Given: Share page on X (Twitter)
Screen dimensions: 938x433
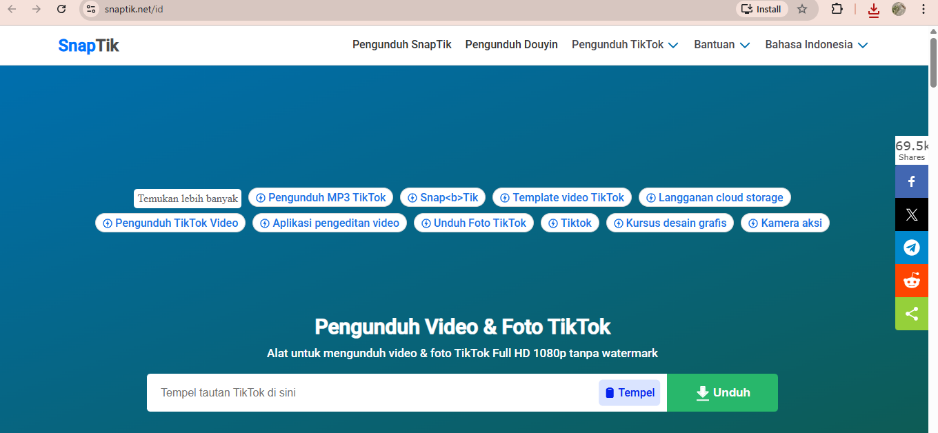Looking at the screenshot, I should pyautogui.click(x=911, y=214).
